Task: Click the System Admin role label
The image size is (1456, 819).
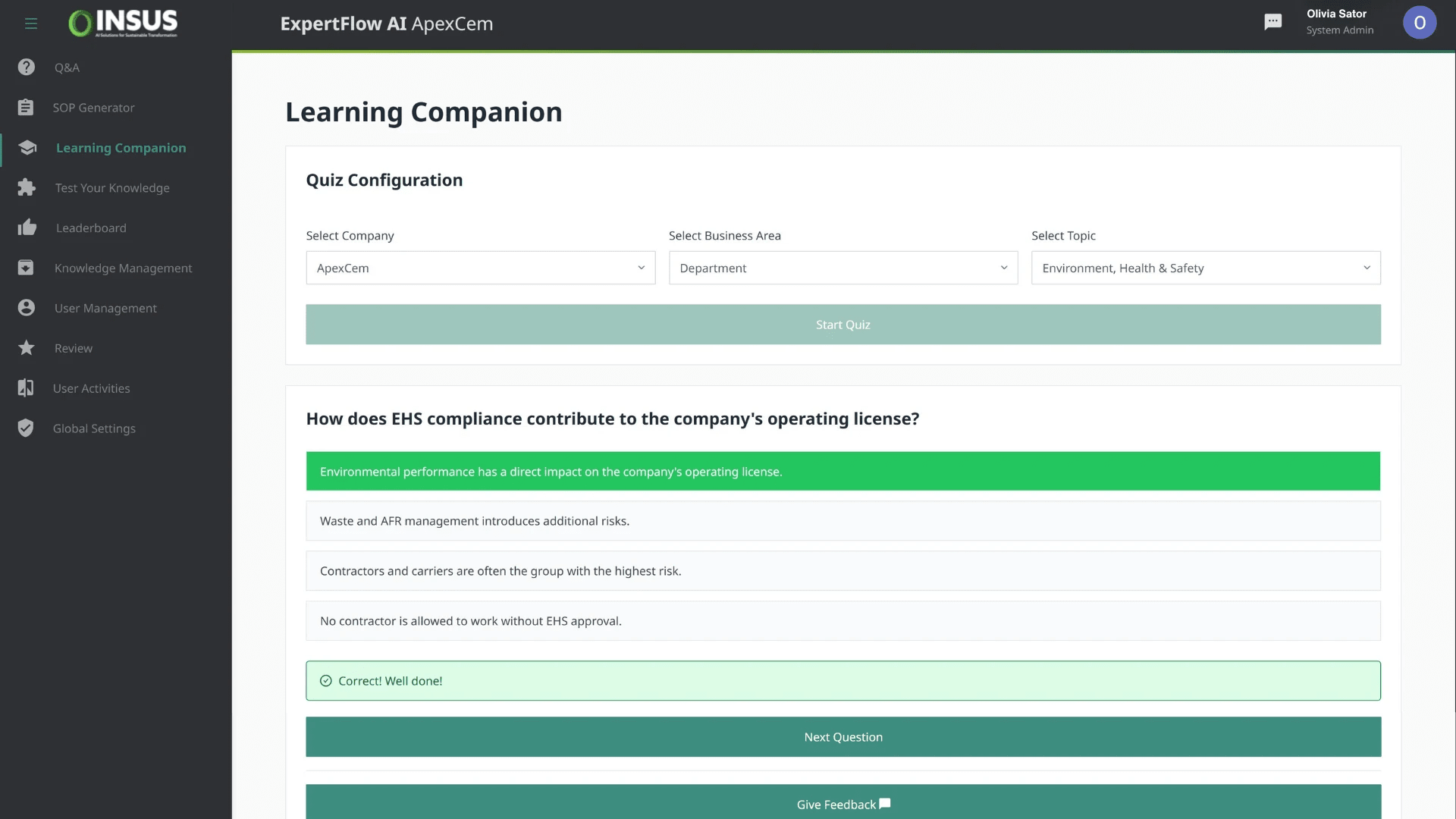Action: pos(1339,30)
